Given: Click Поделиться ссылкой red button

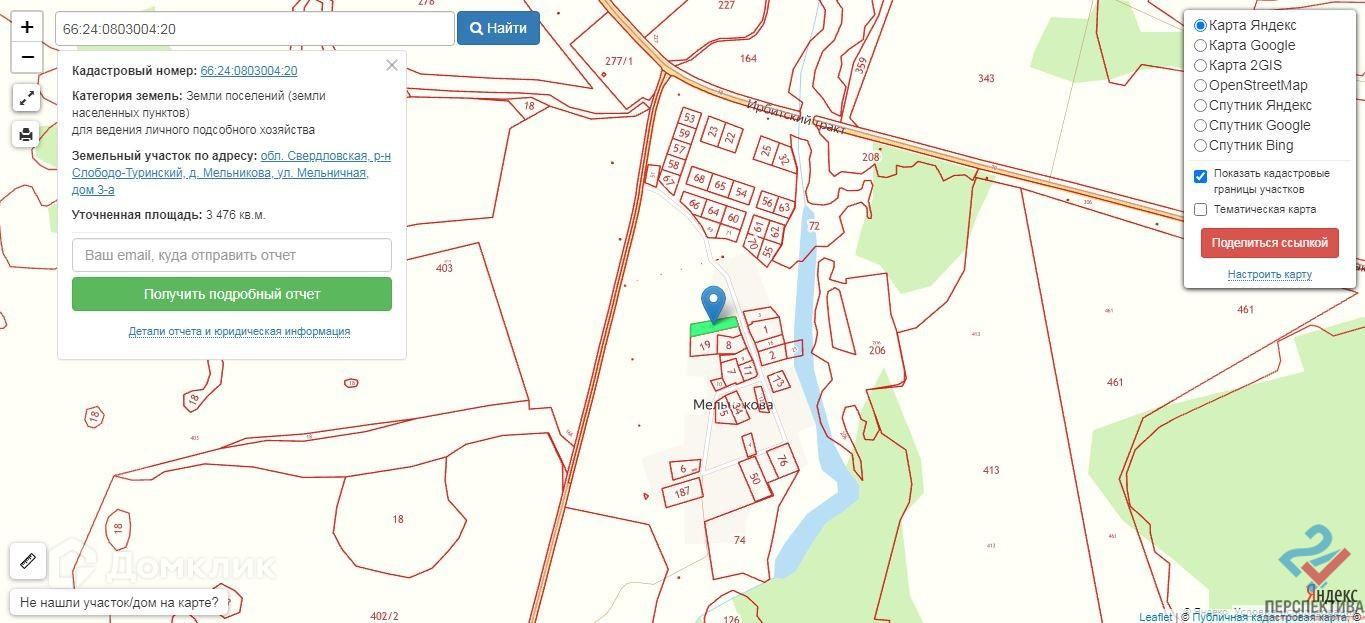Looking at the screenshot, I should click(x=1269, y=243).
